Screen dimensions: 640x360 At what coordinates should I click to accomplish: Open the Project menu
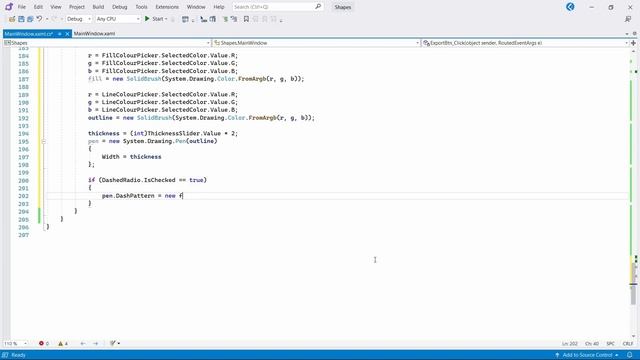[77, 7]
